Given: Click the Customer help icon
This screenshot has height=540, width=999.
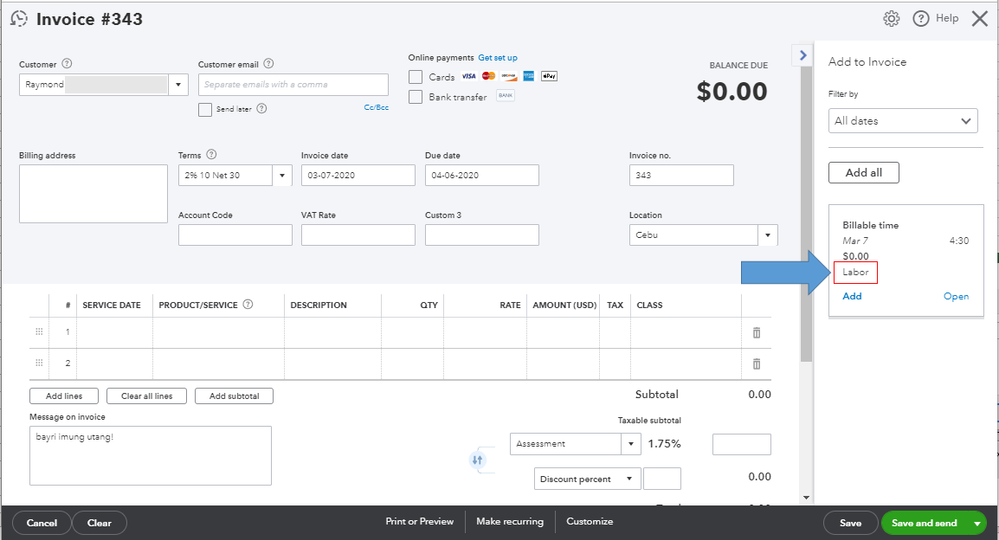Looking at the screenshot, I should click(67, 64).
